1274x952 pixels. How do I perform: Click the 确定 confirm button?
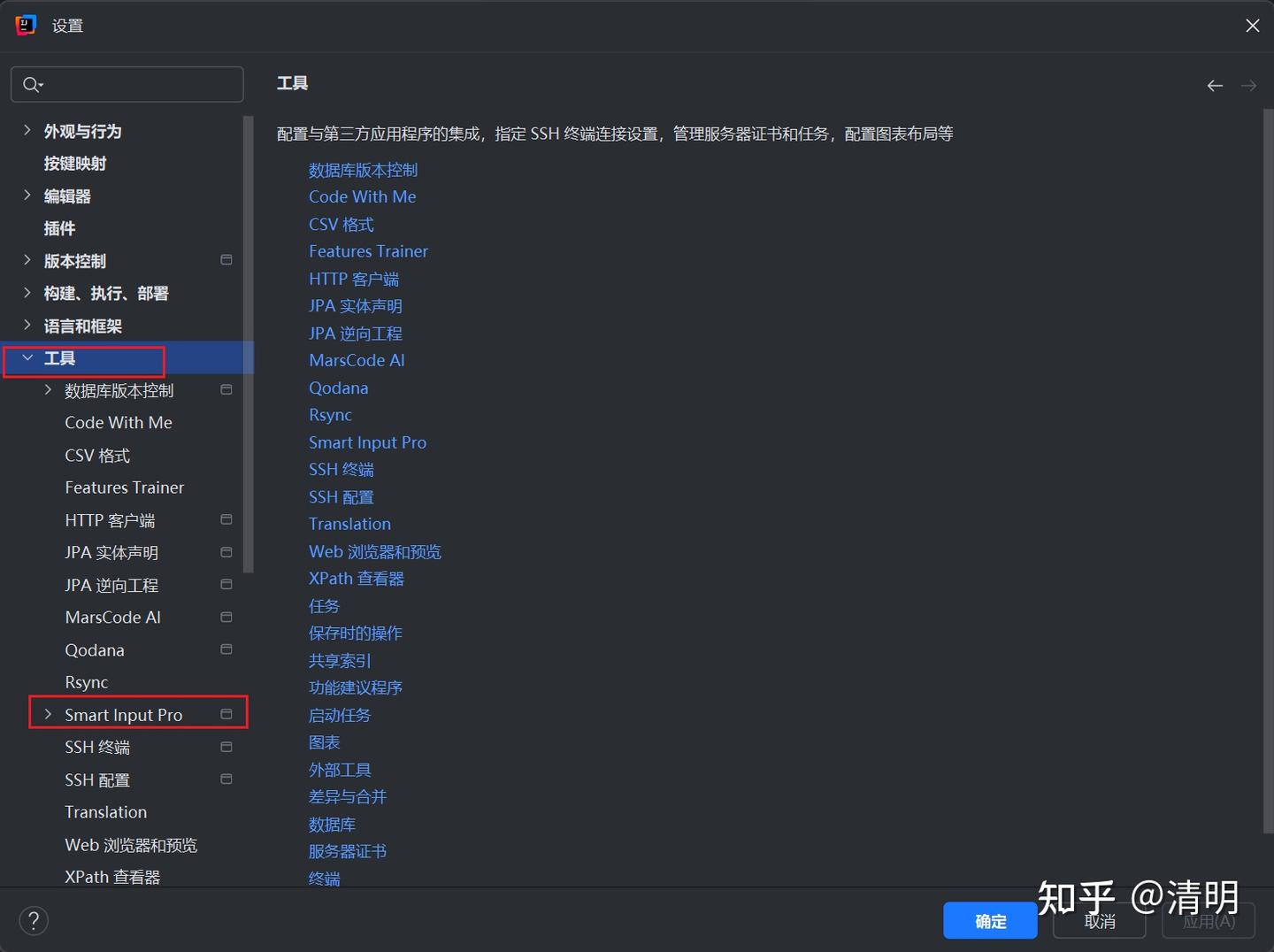(x=990, y=920)
